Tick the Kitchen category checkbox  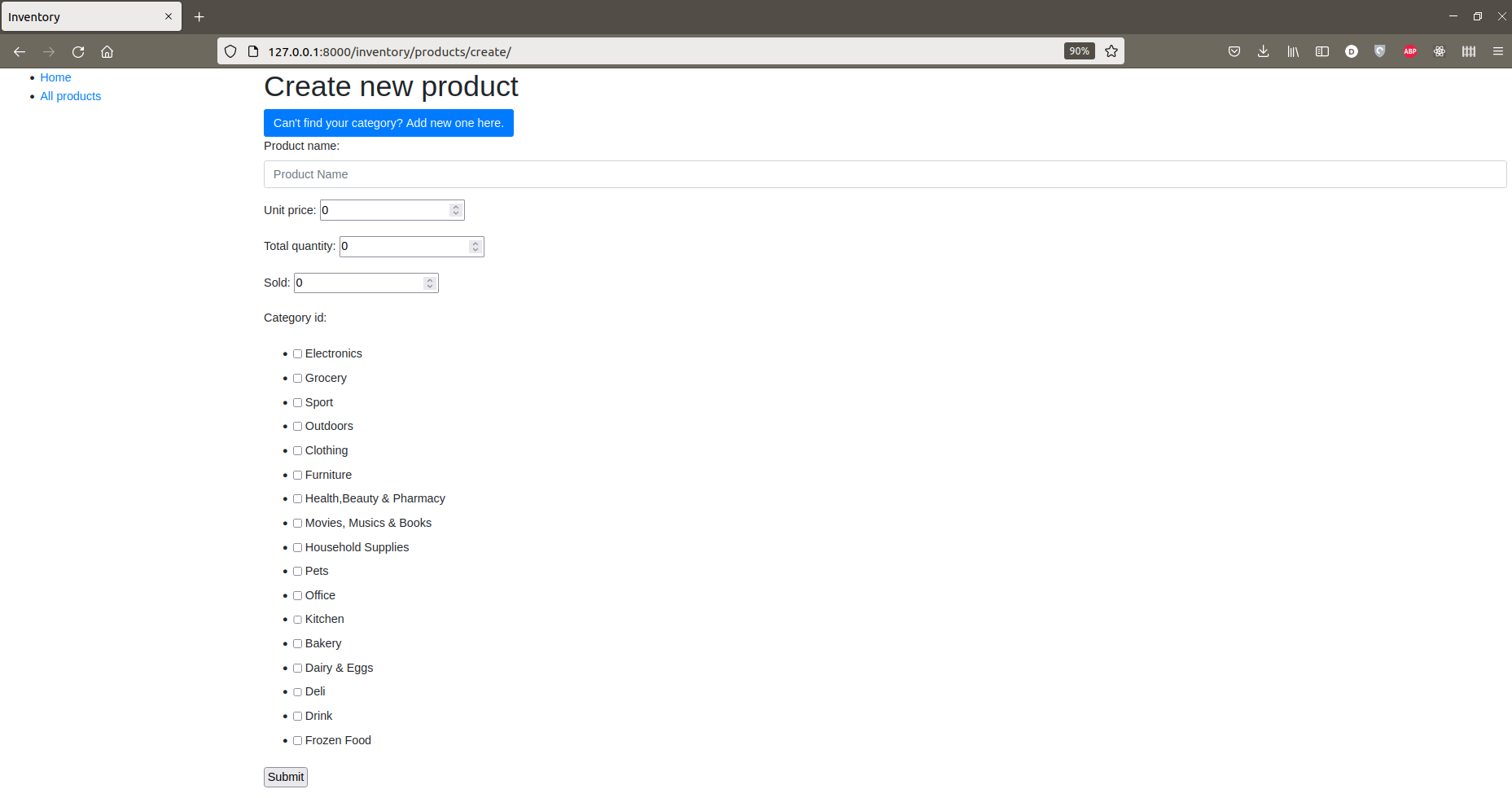tap(298, 620)
